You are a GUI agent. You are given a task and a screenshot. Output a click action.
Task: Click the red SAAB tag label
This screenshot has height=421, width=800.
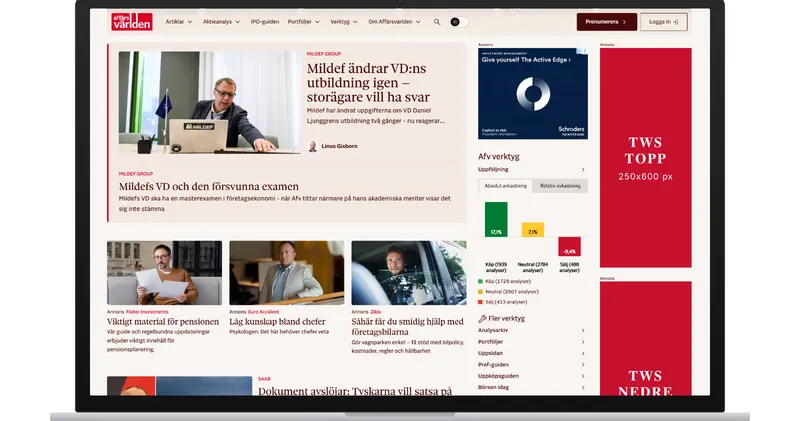264,379
